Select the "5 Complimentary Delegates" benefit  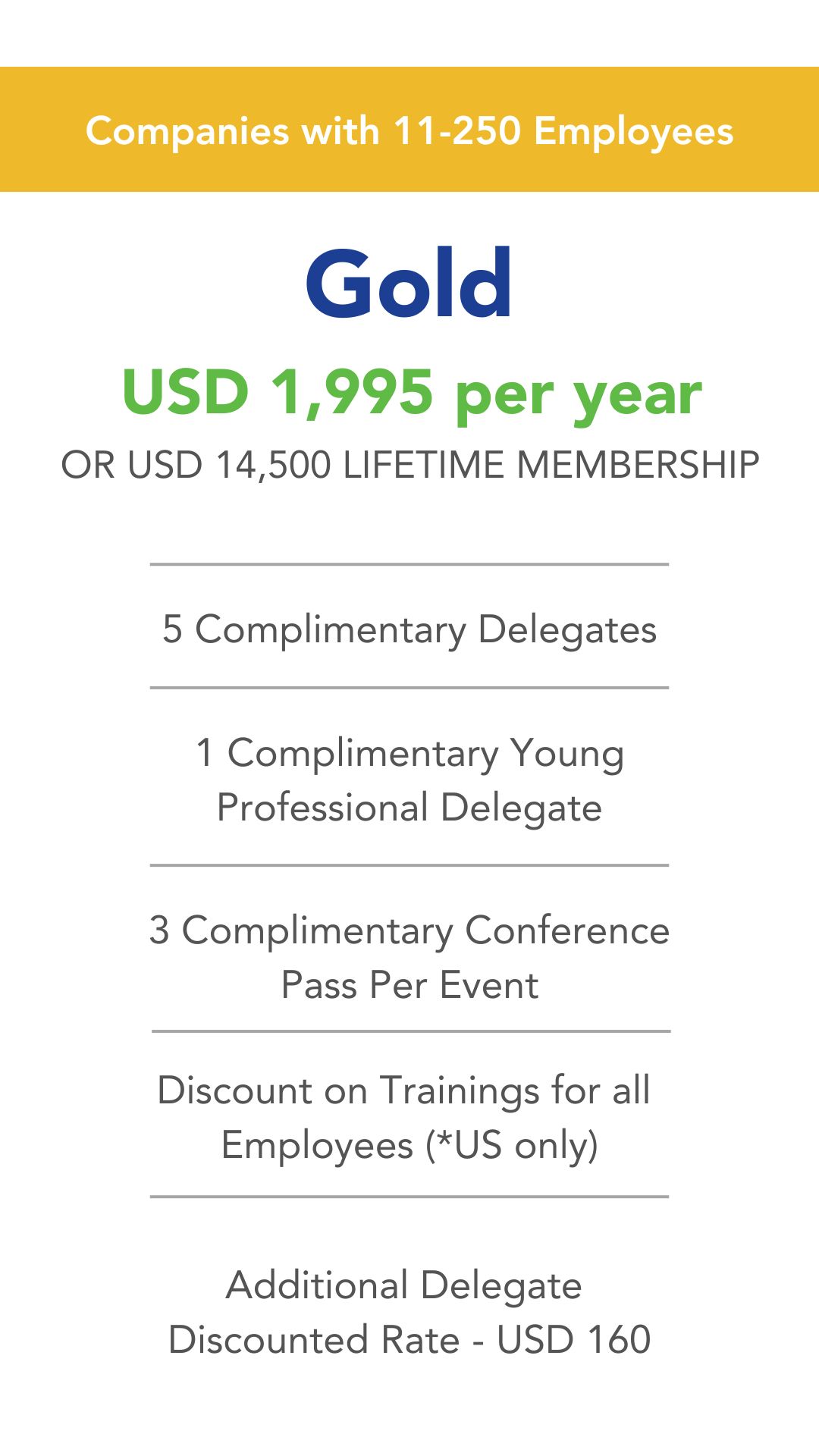(x=409, y=629)
